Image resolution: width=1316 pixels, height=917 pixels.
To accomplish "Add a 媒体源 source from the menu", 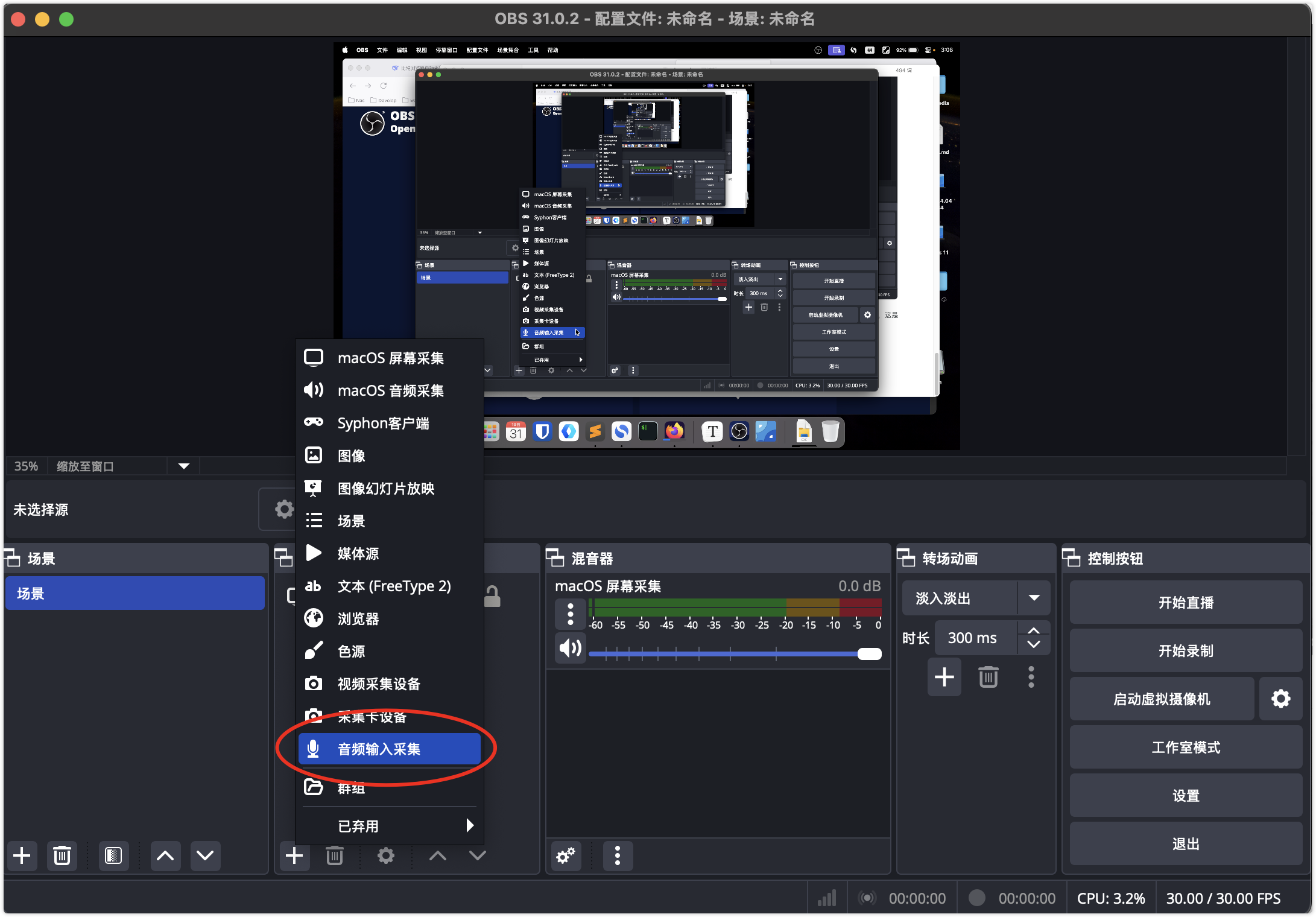I will [x=390, y=553].
